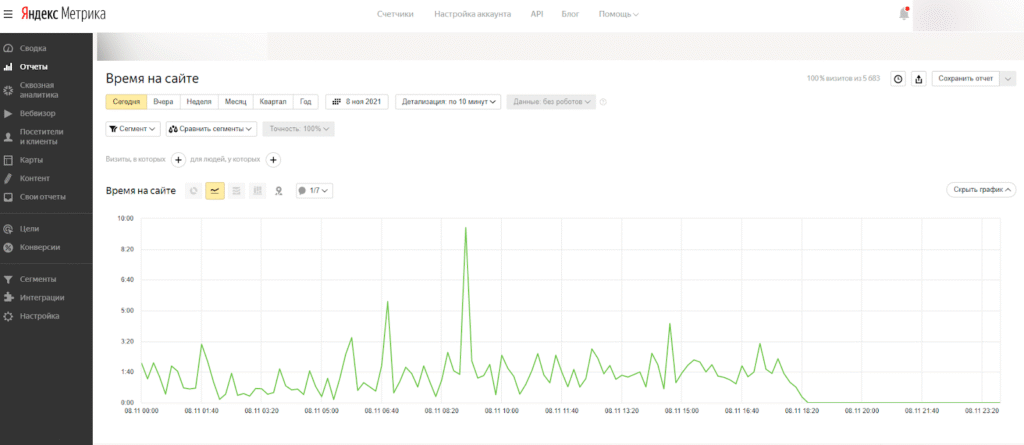Open the 1/7 metrics selector dropdown
This screenshot has height=445, width=1024.
[x=314, y=190]
